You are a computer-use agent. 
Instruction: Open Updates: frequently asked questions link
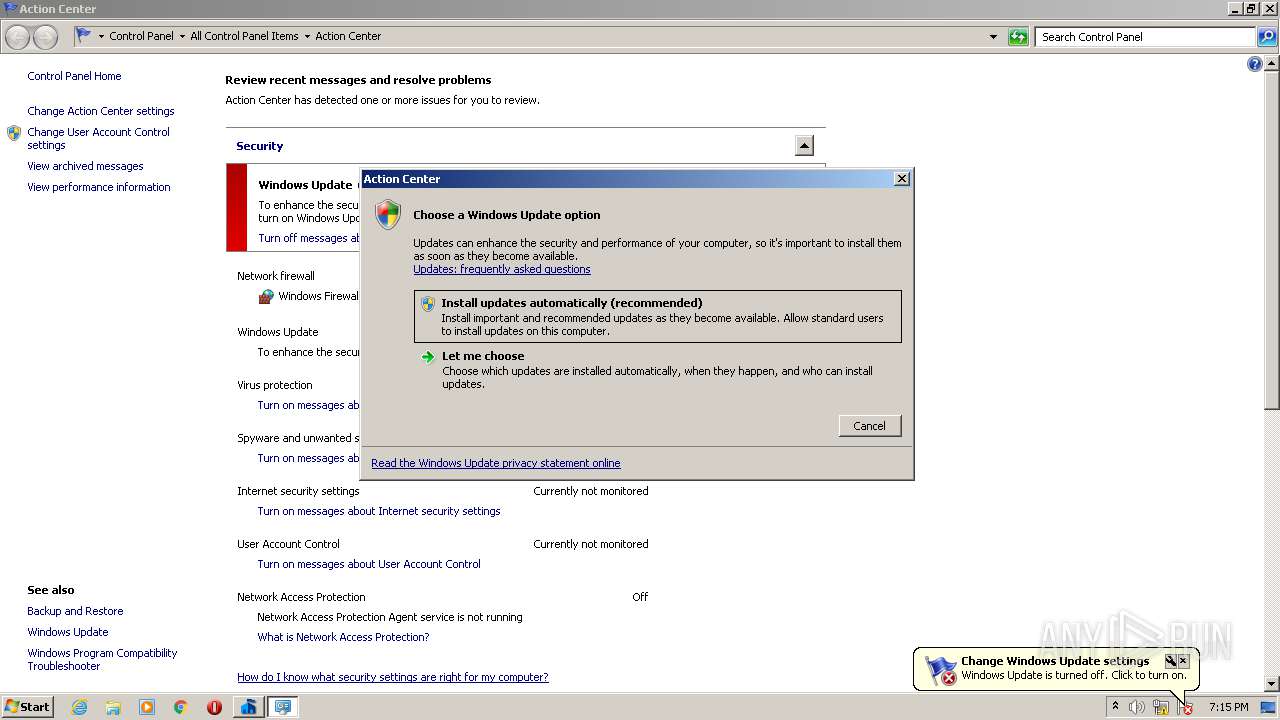pyautogui.click(x=502, y=269)
